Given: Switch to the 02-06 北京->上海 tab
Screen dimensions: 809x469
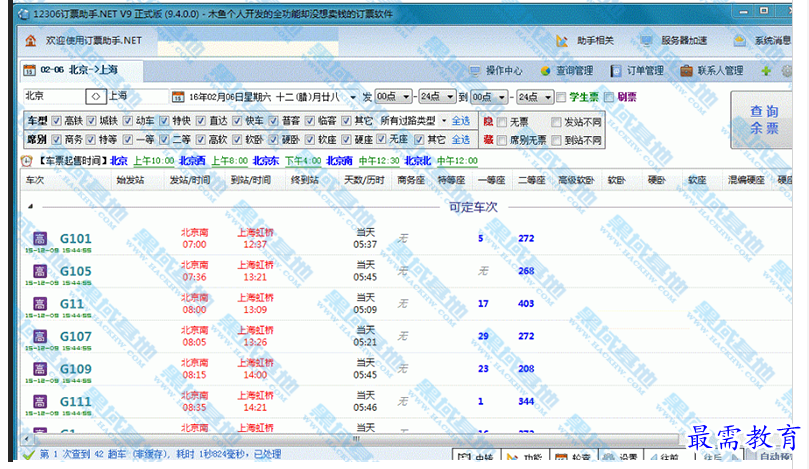Looking at the screenshot, I should [x=82, y=70].
